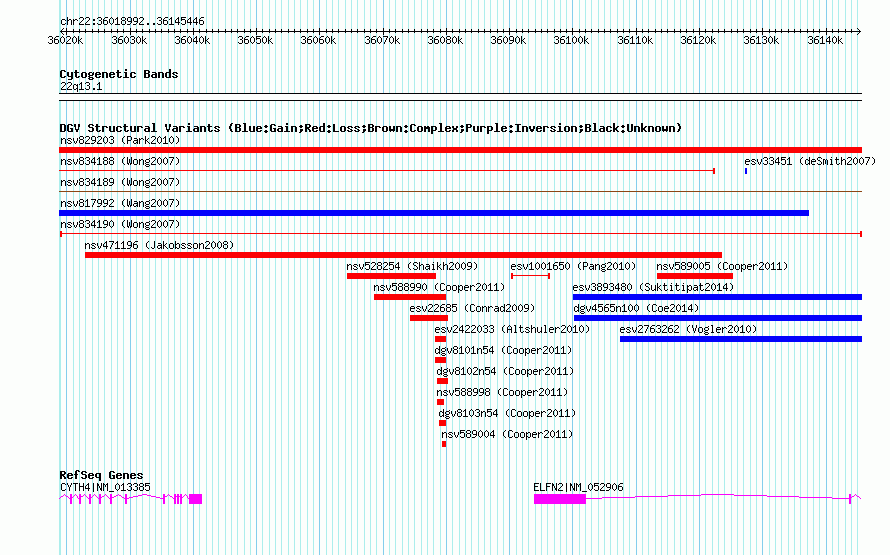Open the esv2763262 (Vogler2010) label
Image resolution: width=890 pixels, height=555 pixels.
pyautogui.click(x=688, y=329)
